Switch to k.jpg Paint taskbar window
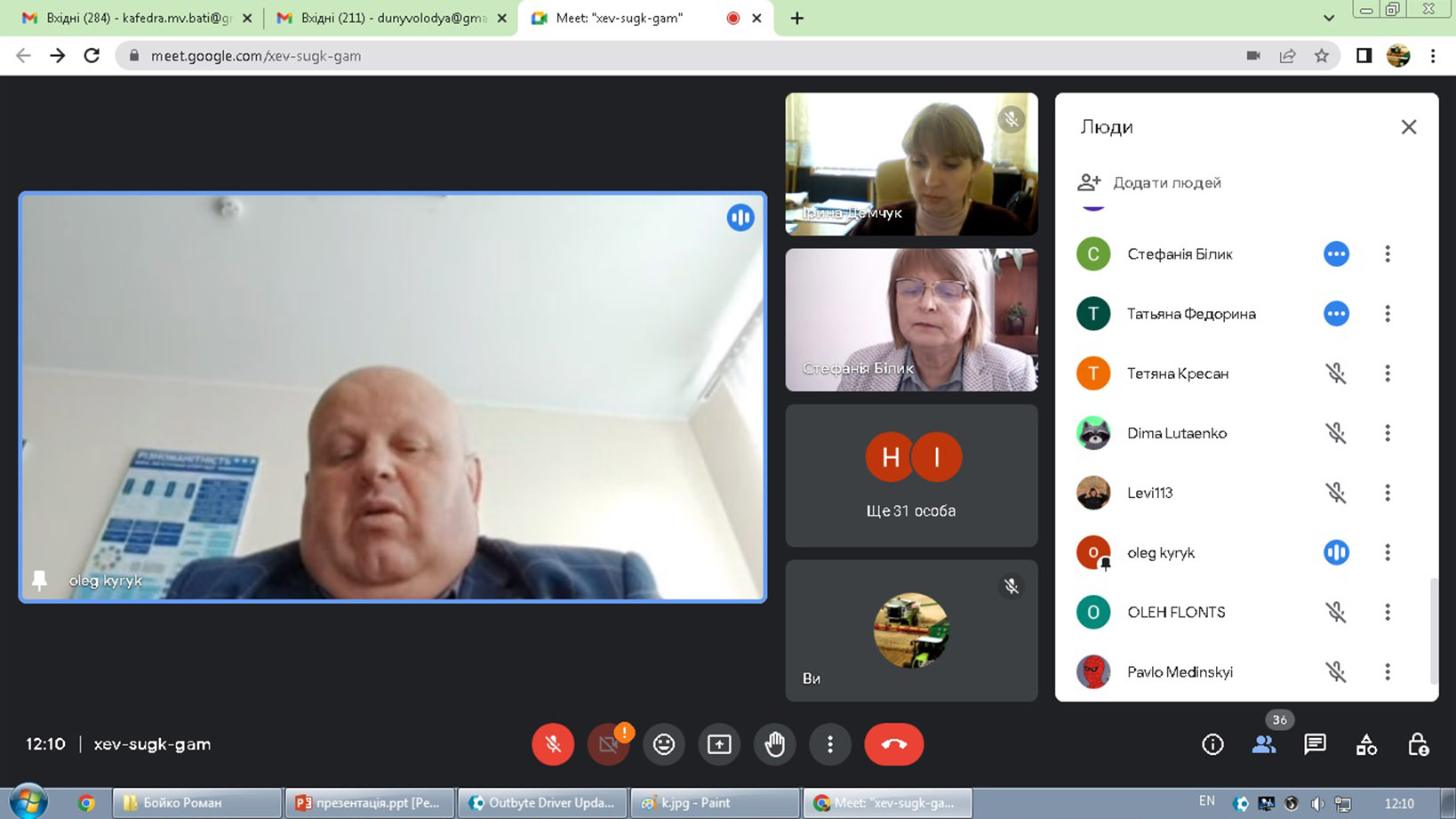Viewport: 1456px width, 819px height. point(715,803)
